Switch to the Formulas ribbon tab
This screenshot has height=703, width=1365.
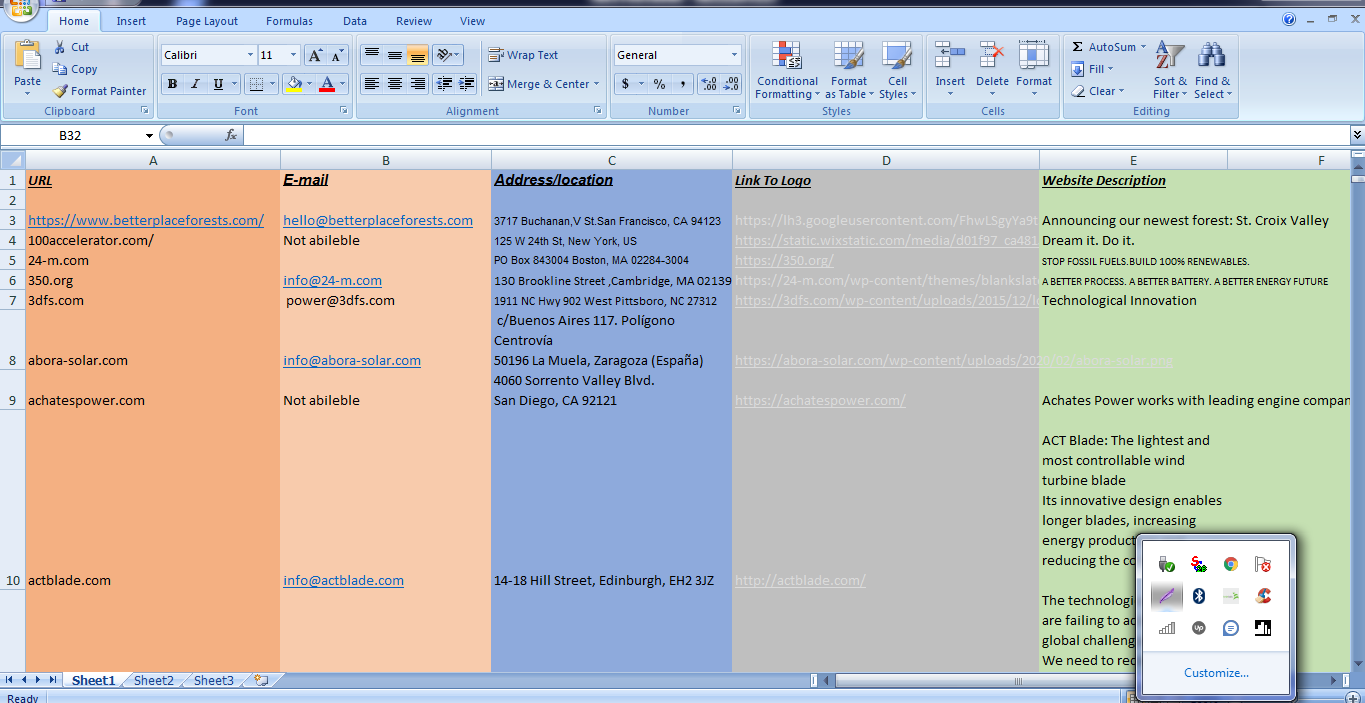tap(289, 20)
